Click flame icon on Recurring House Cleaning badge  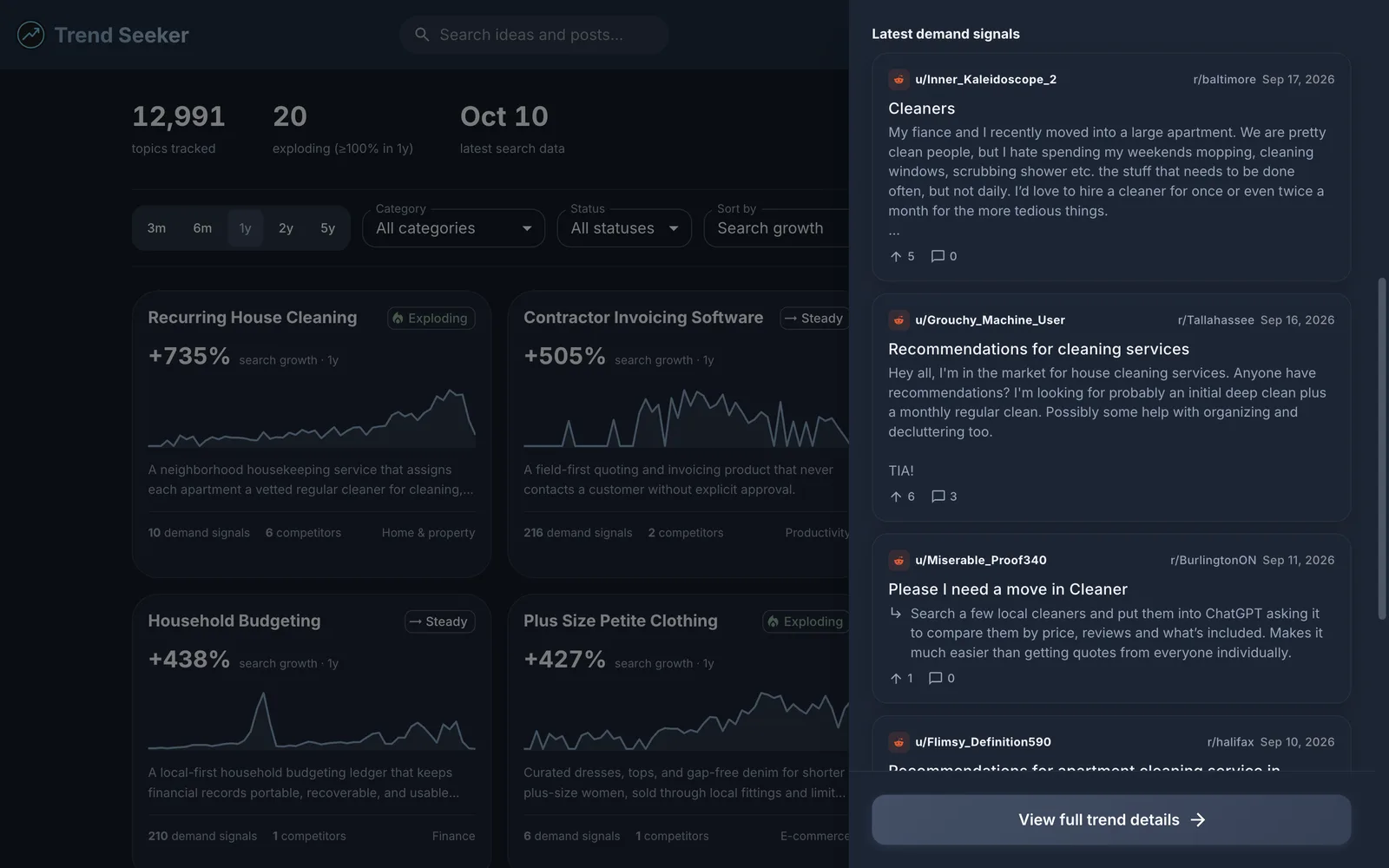pyautogui.click(x=398, y=319)
